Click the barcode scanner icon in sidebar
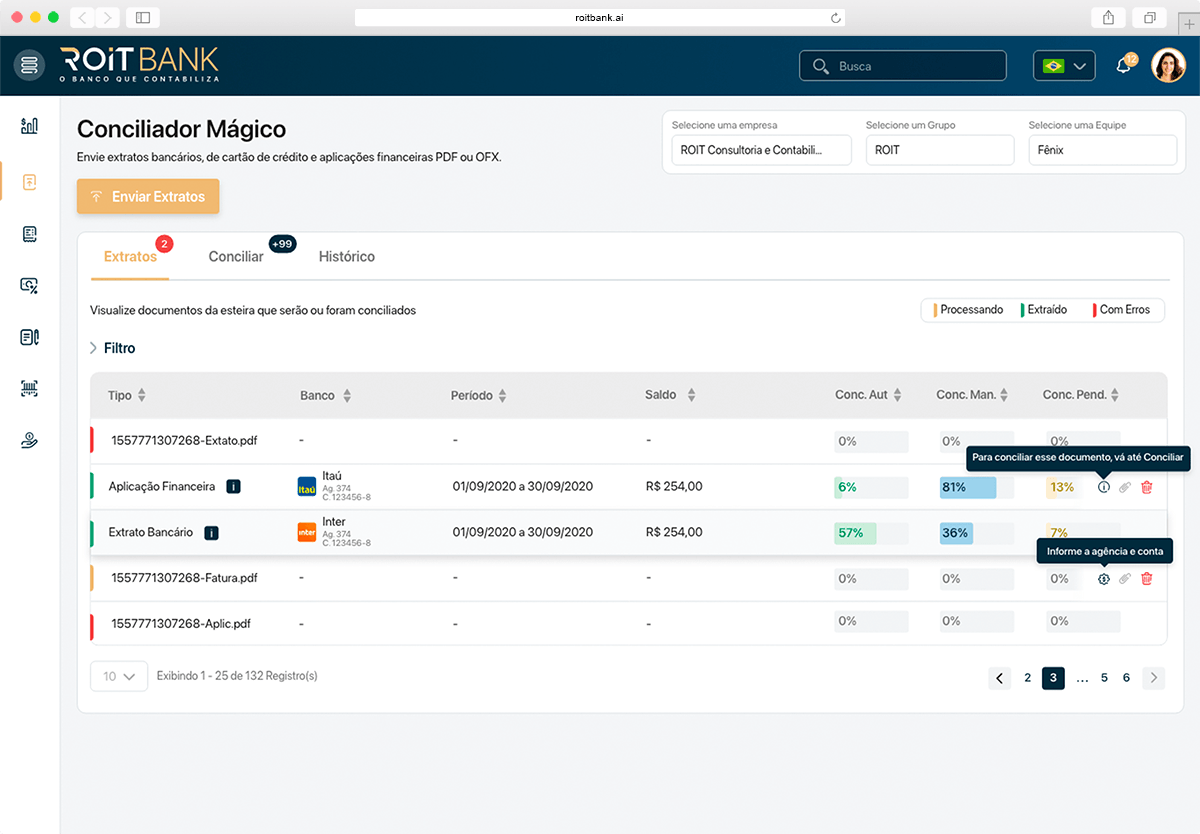 [x=30, y=389]
